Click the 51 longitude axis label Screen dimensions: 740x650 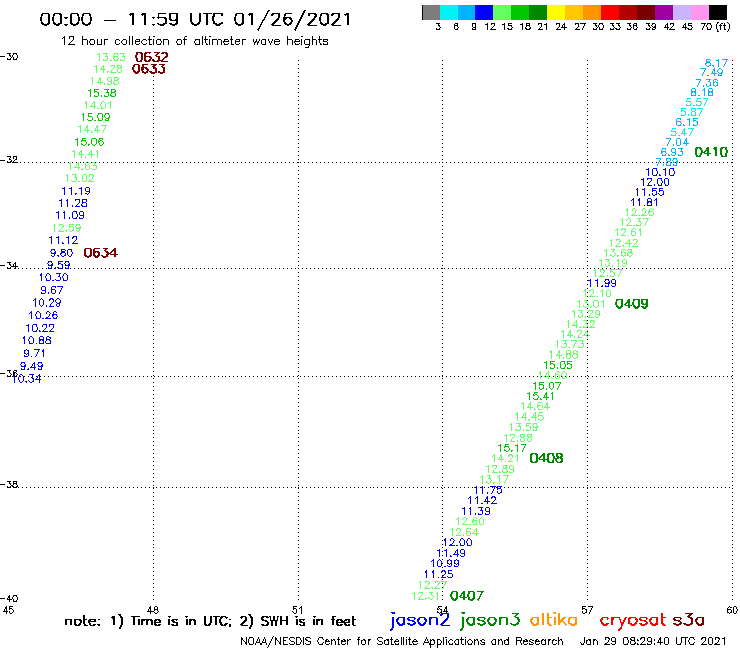click(297, 610)
